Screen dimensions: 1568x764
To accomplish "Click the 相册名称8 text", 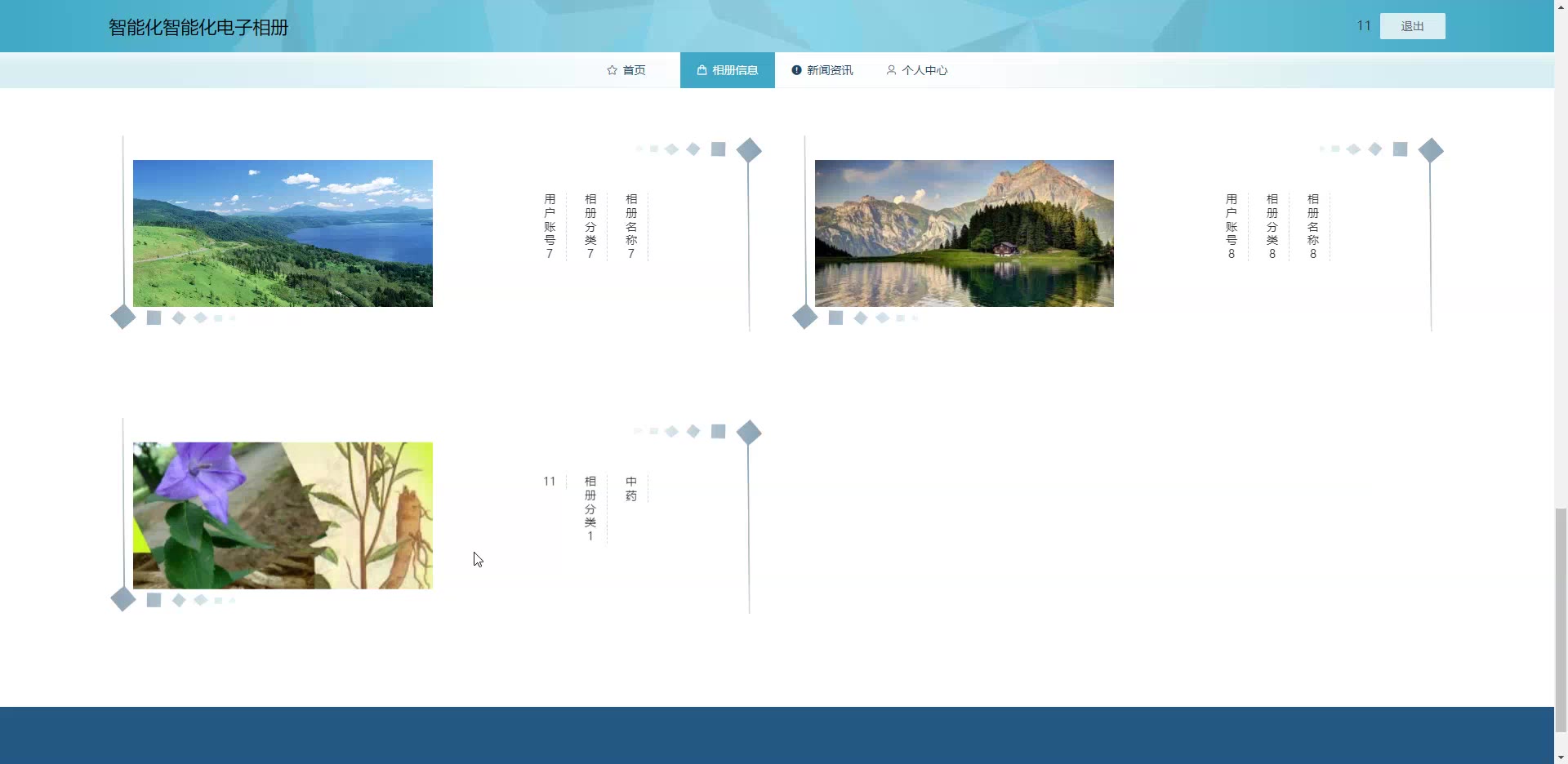I will point(1313,227).
